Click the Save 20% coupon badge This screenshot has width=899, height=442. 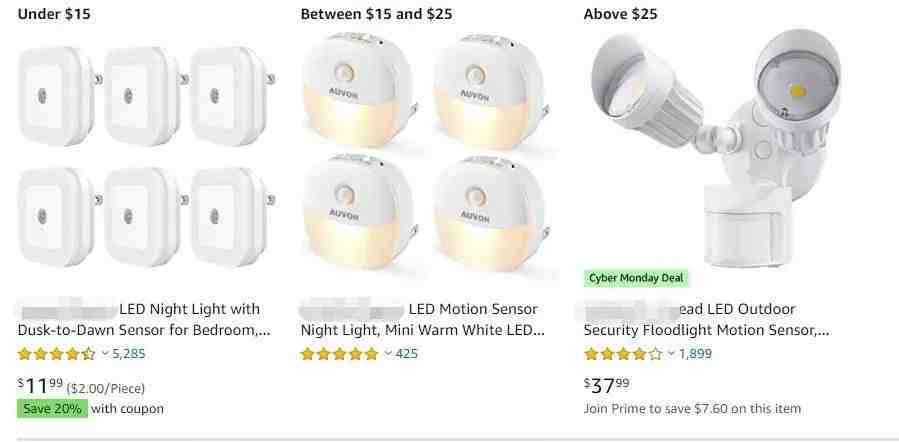point(52,409)
